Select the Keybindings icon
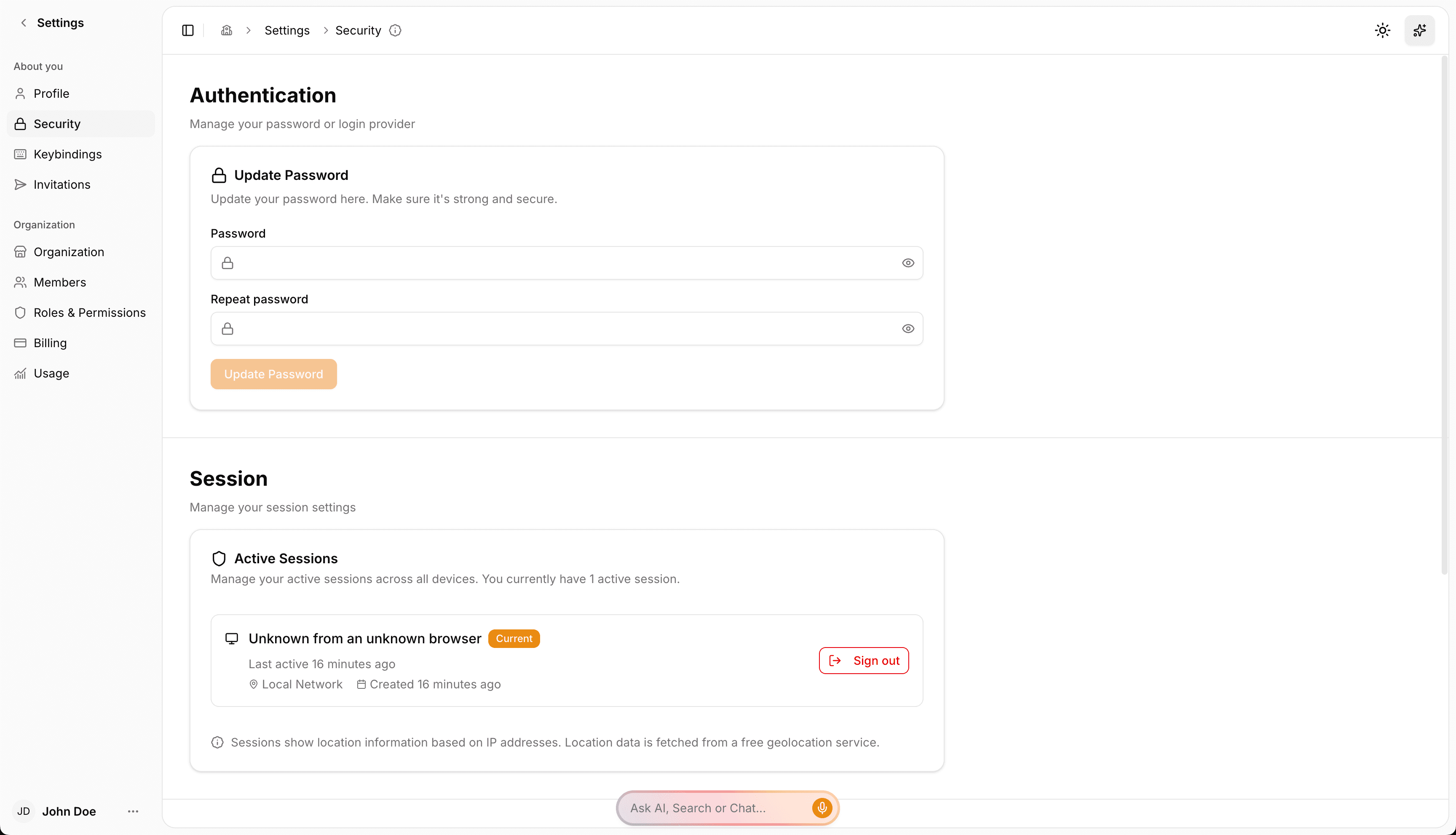1456x835 pixels. [20, 154]
